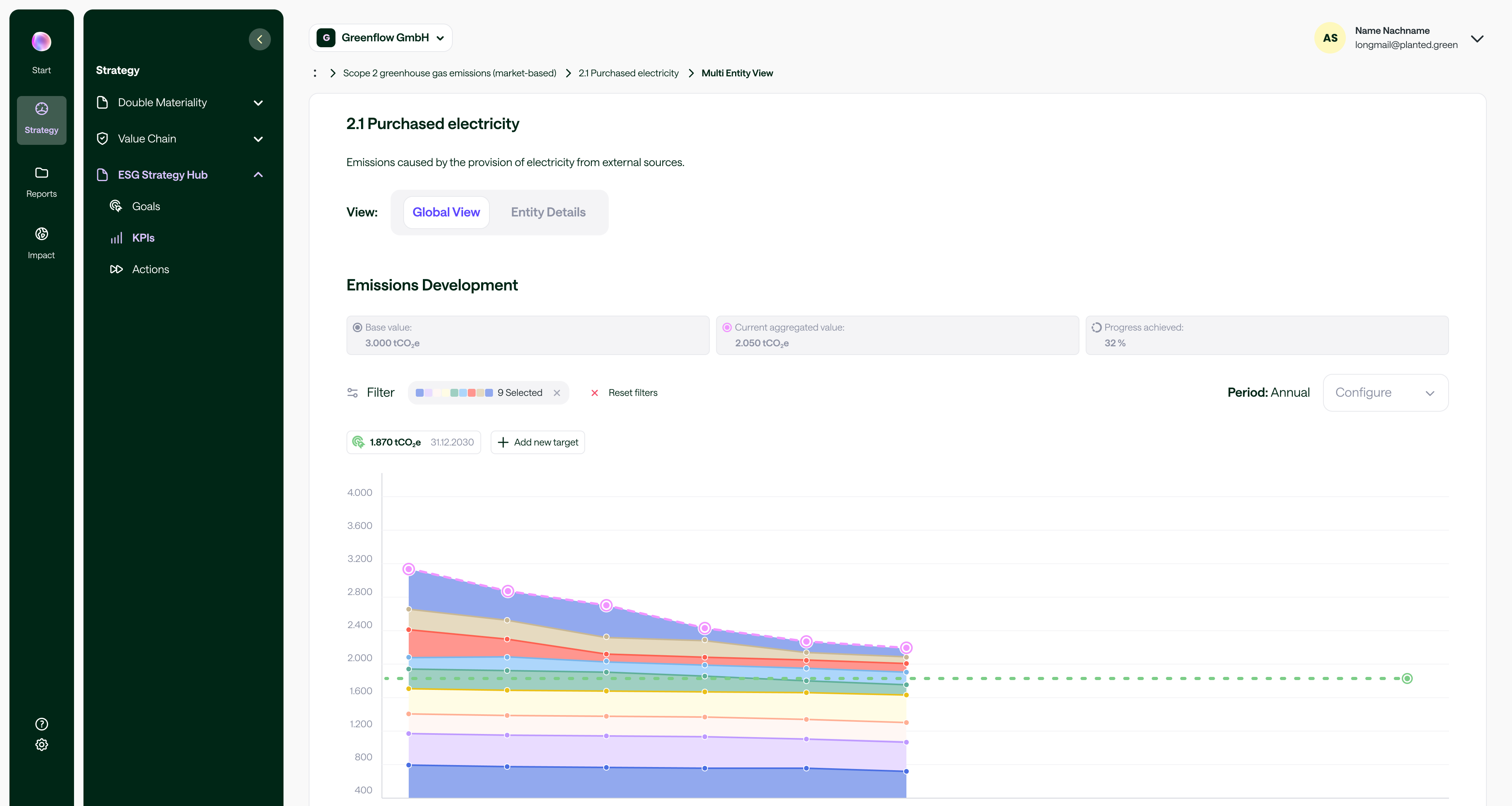Open KPIs in the sidebar
The image size is (1512, 806).
143,238
